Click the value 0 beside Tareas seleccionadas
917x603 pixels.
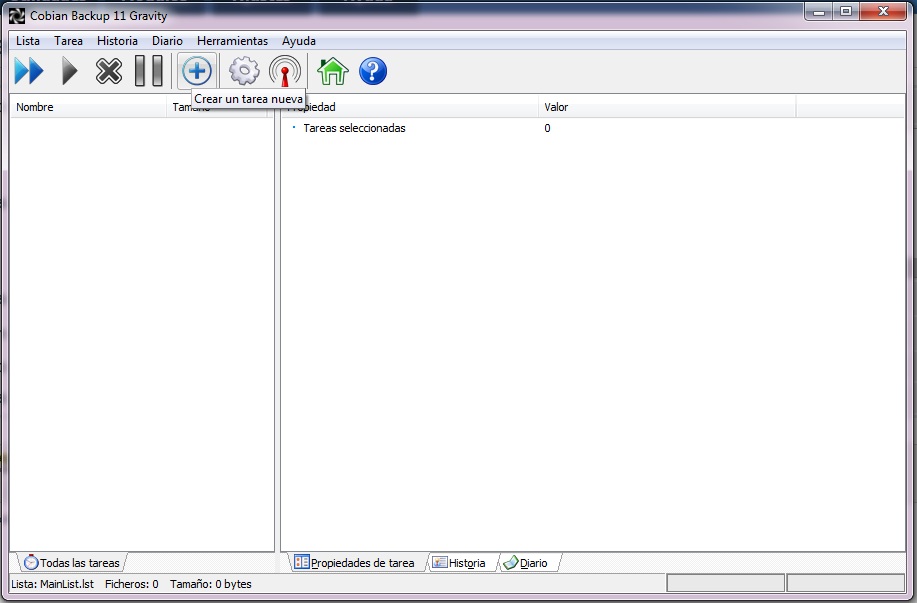pos(547,128)
